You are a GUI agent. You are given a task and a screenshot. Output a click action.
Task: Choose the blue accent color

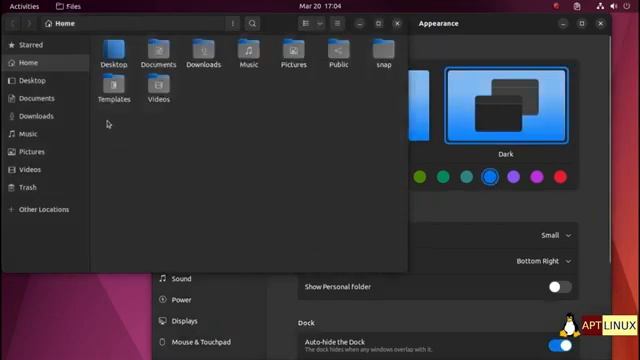[x=490, y=177]
